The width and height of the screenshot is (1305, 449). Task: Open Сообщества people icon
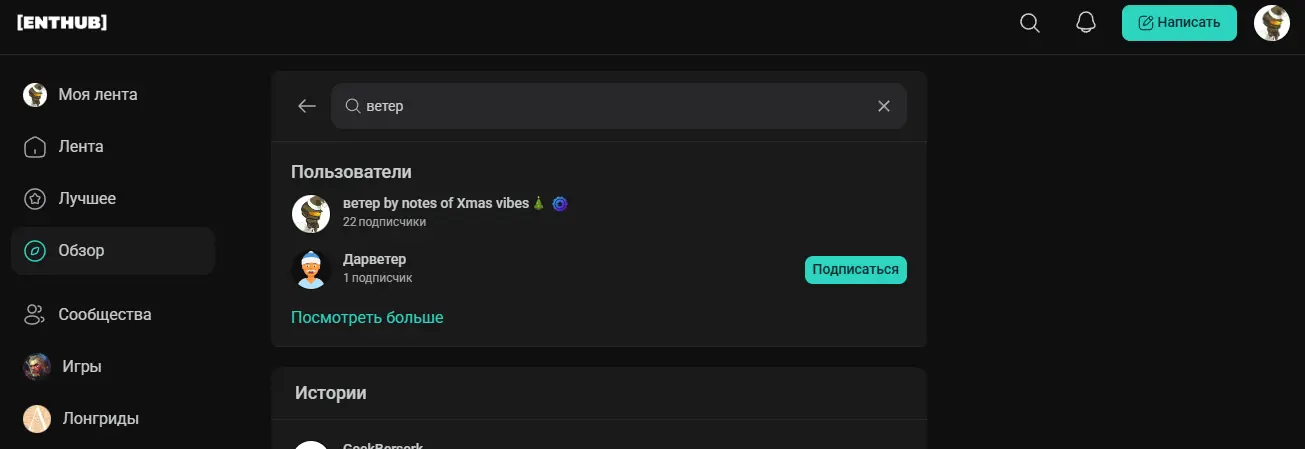(x=35, y=315)
